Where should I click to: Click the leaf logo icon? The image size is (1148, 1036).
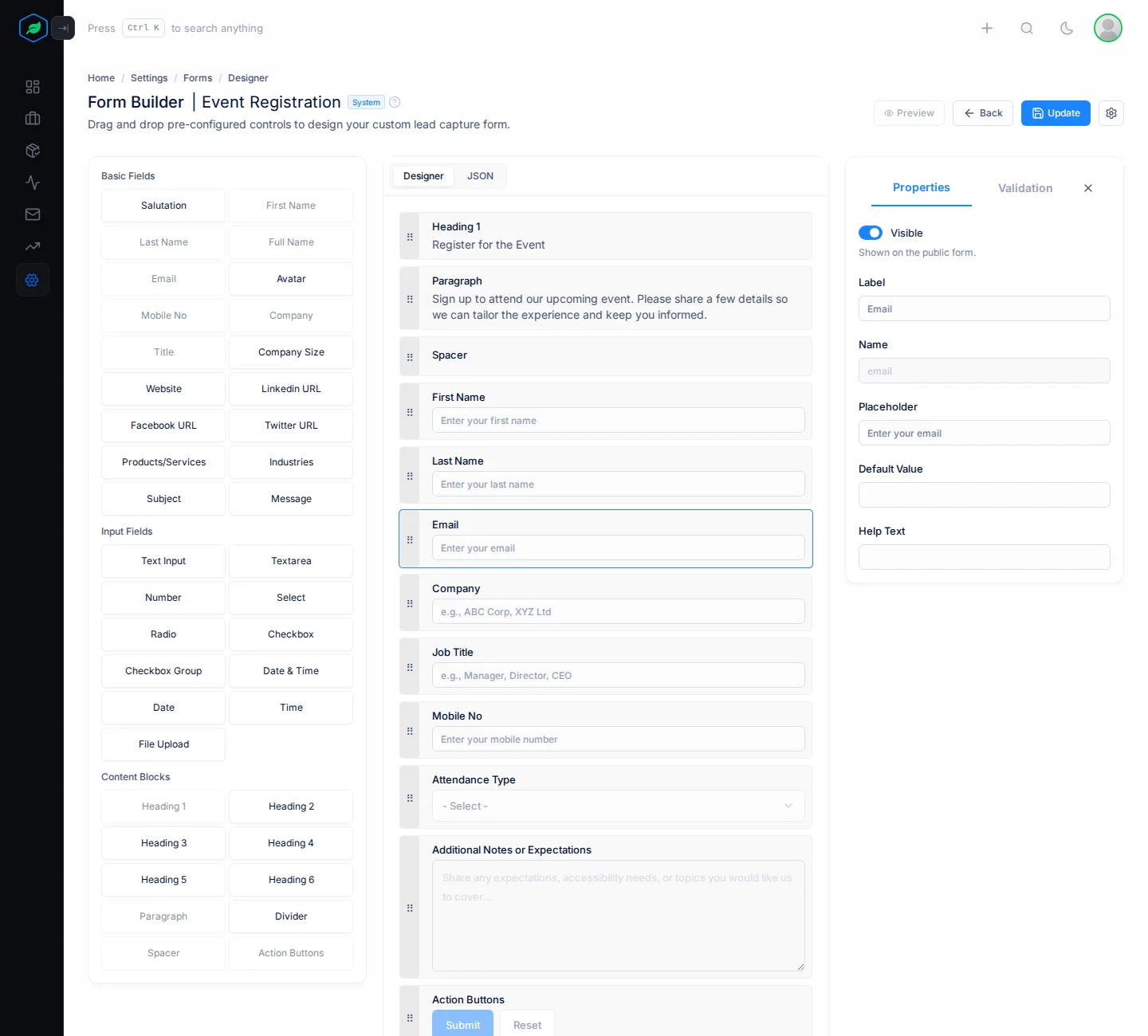coord(33,28)
